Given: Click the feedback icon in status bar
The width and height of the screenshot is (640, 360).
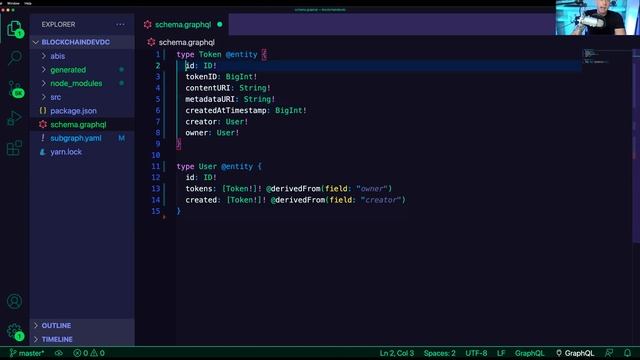Looking at the screenshot, I should coord(609,353).
